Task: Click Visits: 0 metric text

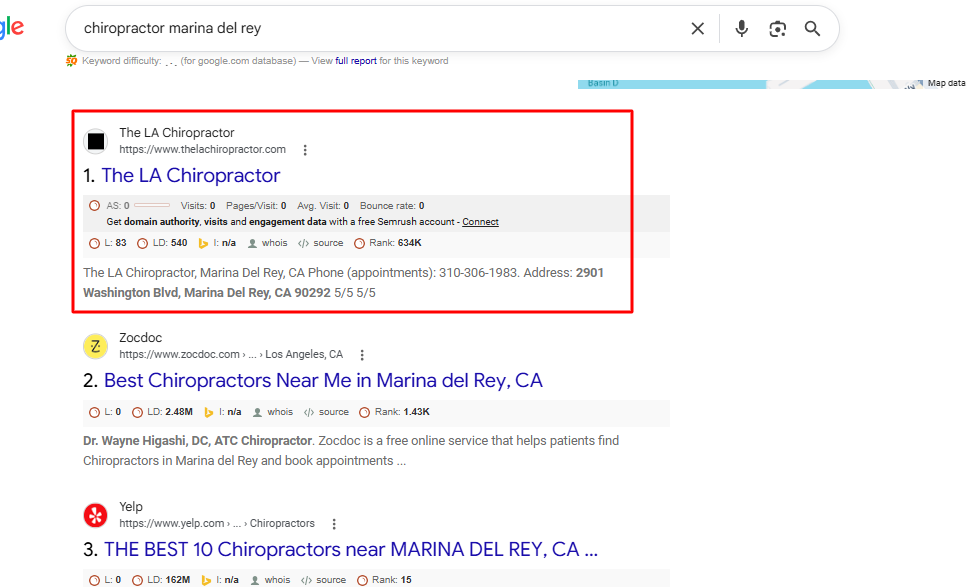Action: point(198,206)
